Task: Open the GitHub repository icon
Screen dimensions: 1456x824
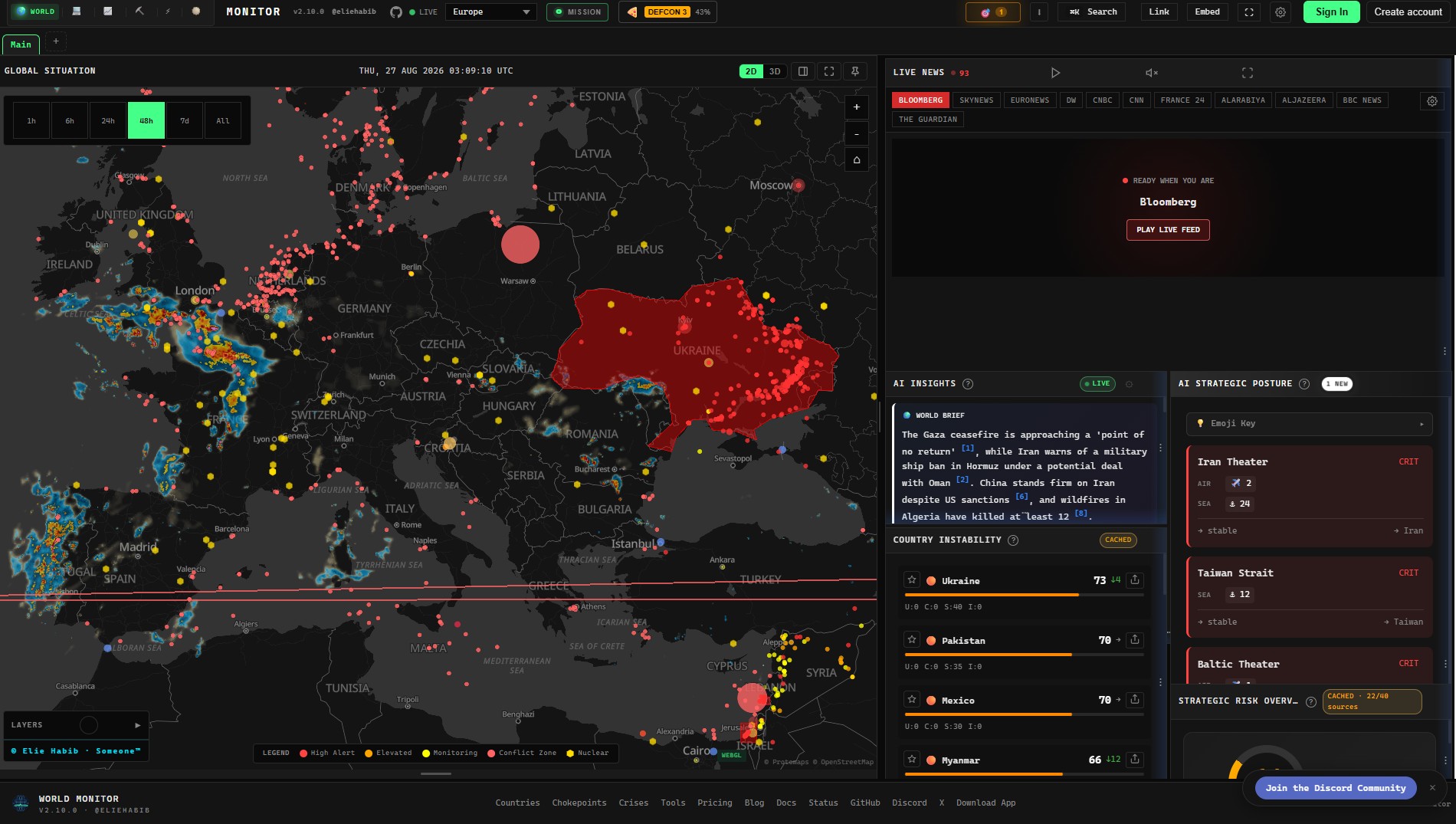Action: pos(396,12)
